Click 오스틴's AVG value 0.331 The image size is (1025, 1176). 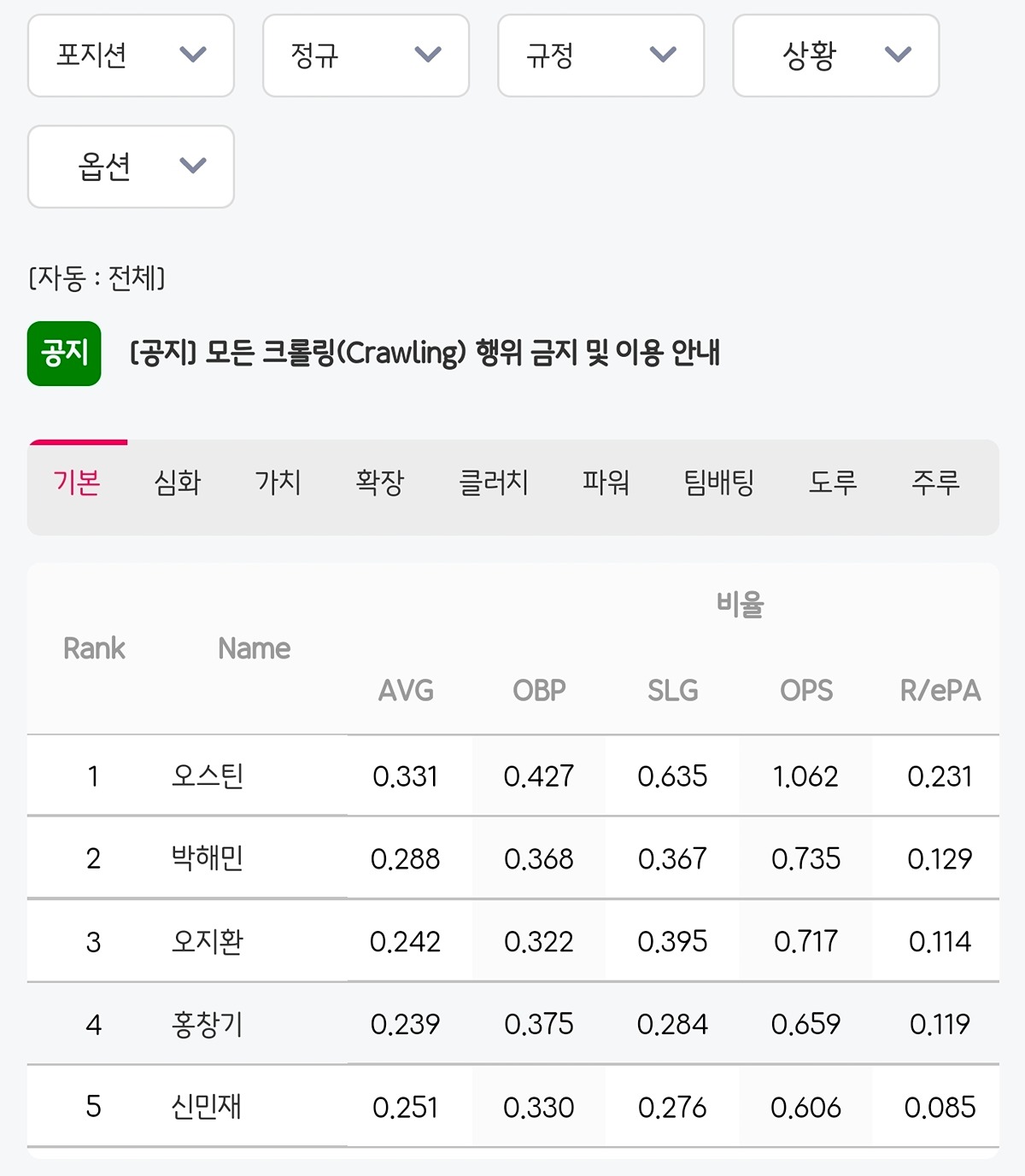click(406, 776)
